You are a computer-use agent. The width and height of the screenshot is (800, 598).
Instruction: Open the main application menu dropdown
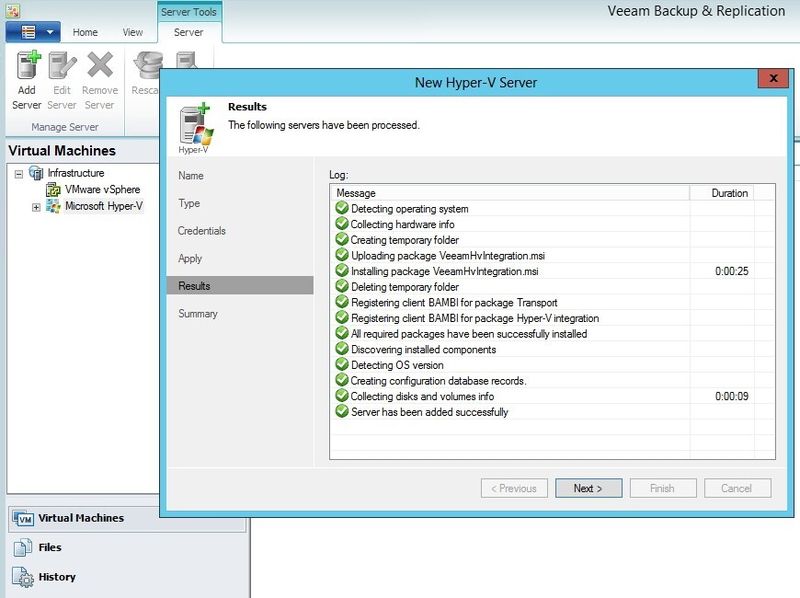(x=30, y=32)
